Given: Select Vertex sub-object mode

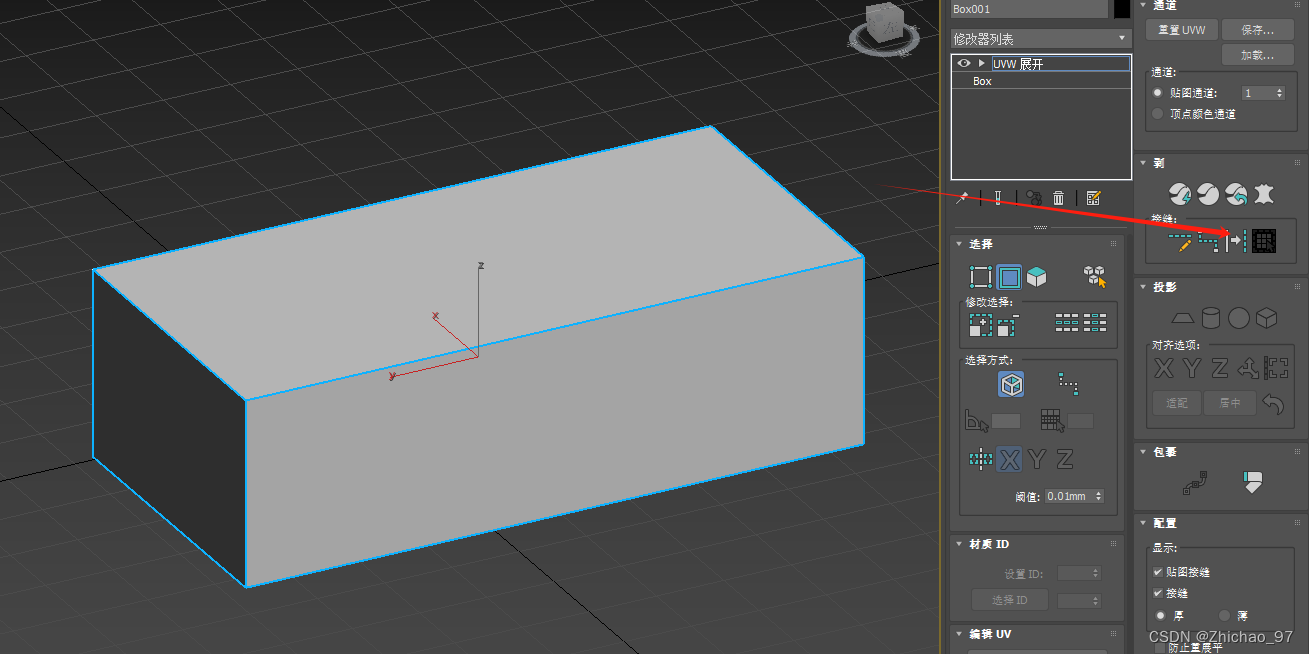Looking at the screenshot, I should pyautogui.click(x=981, y=277).
